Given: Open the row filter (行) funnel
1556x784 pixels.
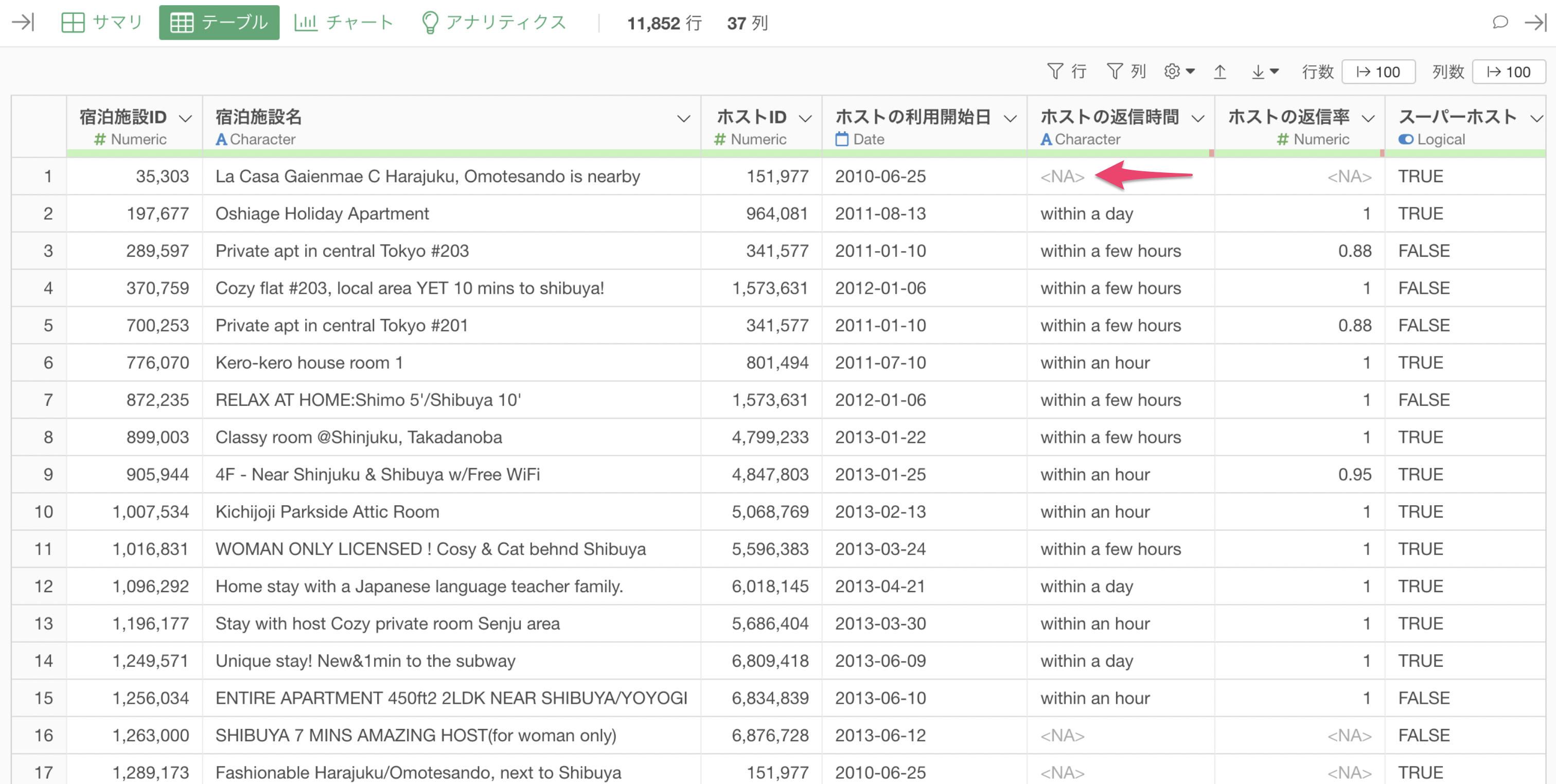Looking at the screenshot, I should (x=1066, y=72).
